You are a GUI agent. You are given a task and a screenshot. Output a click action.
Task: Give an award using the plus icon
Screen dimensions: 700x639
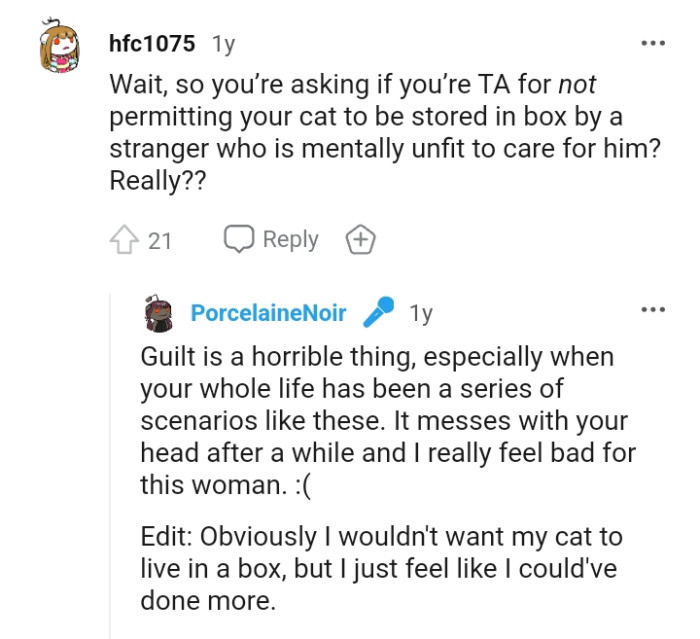[x=360, y=240]
